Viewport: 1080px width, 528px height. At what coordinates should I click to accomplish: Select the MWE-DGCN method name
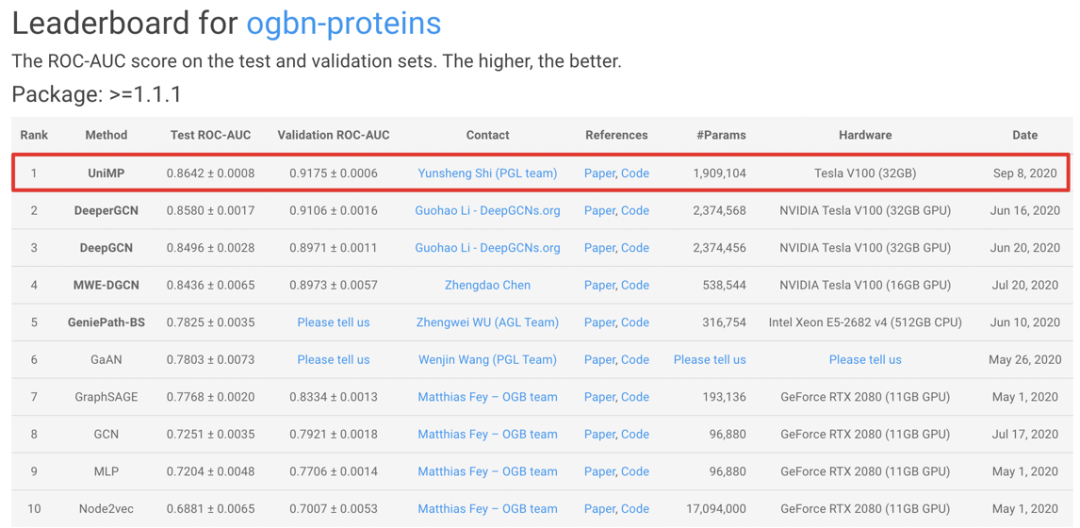106,285
